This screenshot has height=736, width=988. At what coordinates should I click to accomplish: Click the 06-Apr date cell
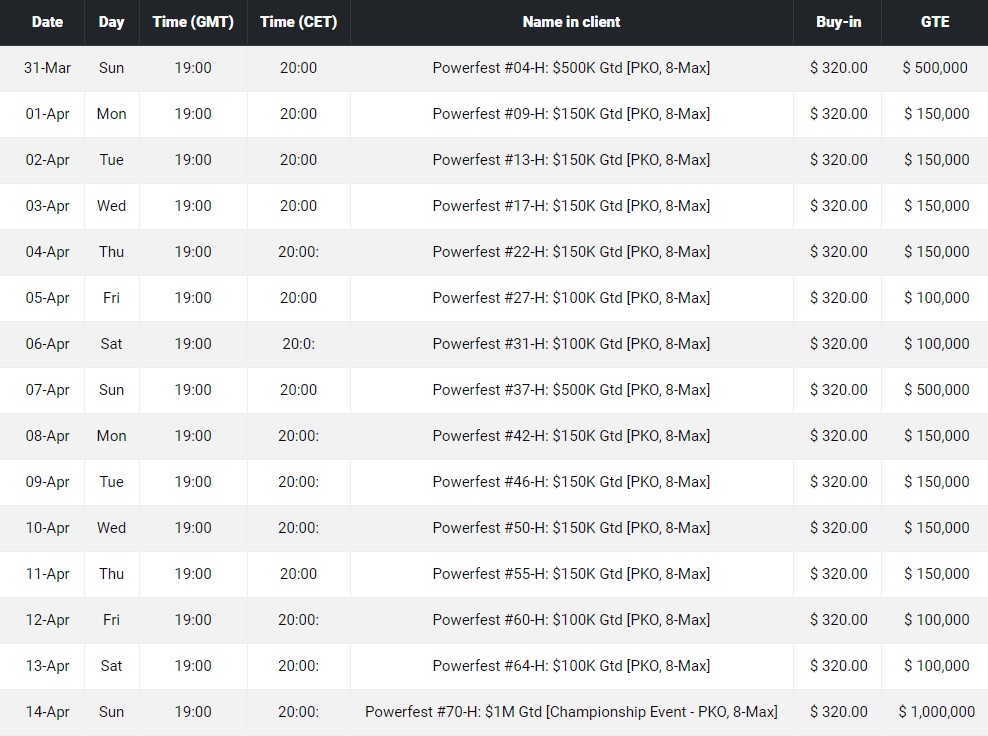click(x=47, y=344)
